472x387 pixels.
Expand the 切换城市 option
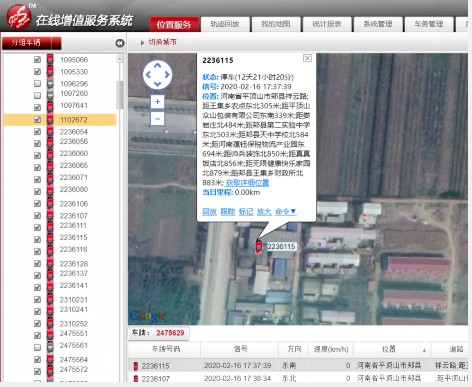[159, 42]
